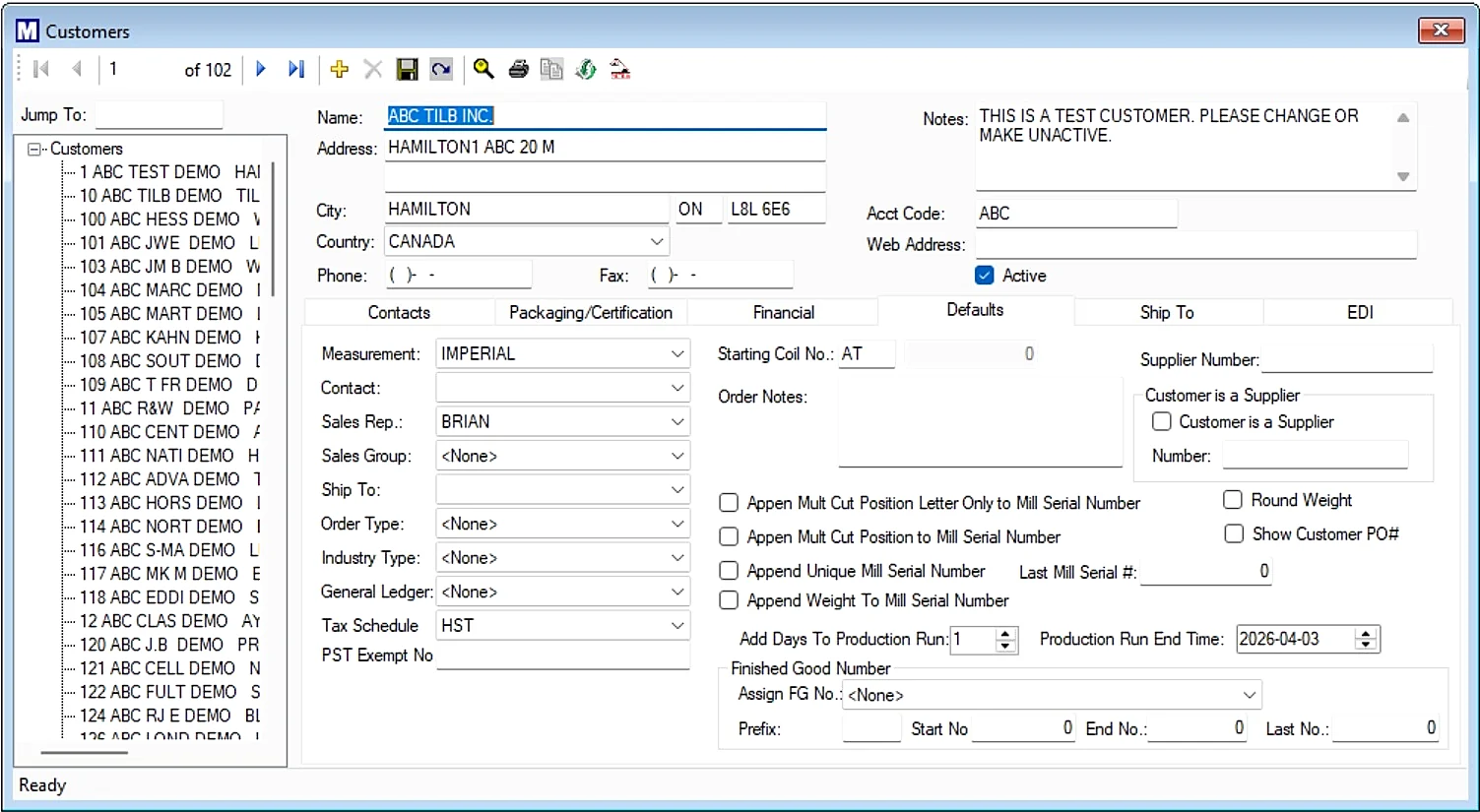
Task: Collapse the Customers tree node
Action: pyautogui.click(x=32, y=148)
